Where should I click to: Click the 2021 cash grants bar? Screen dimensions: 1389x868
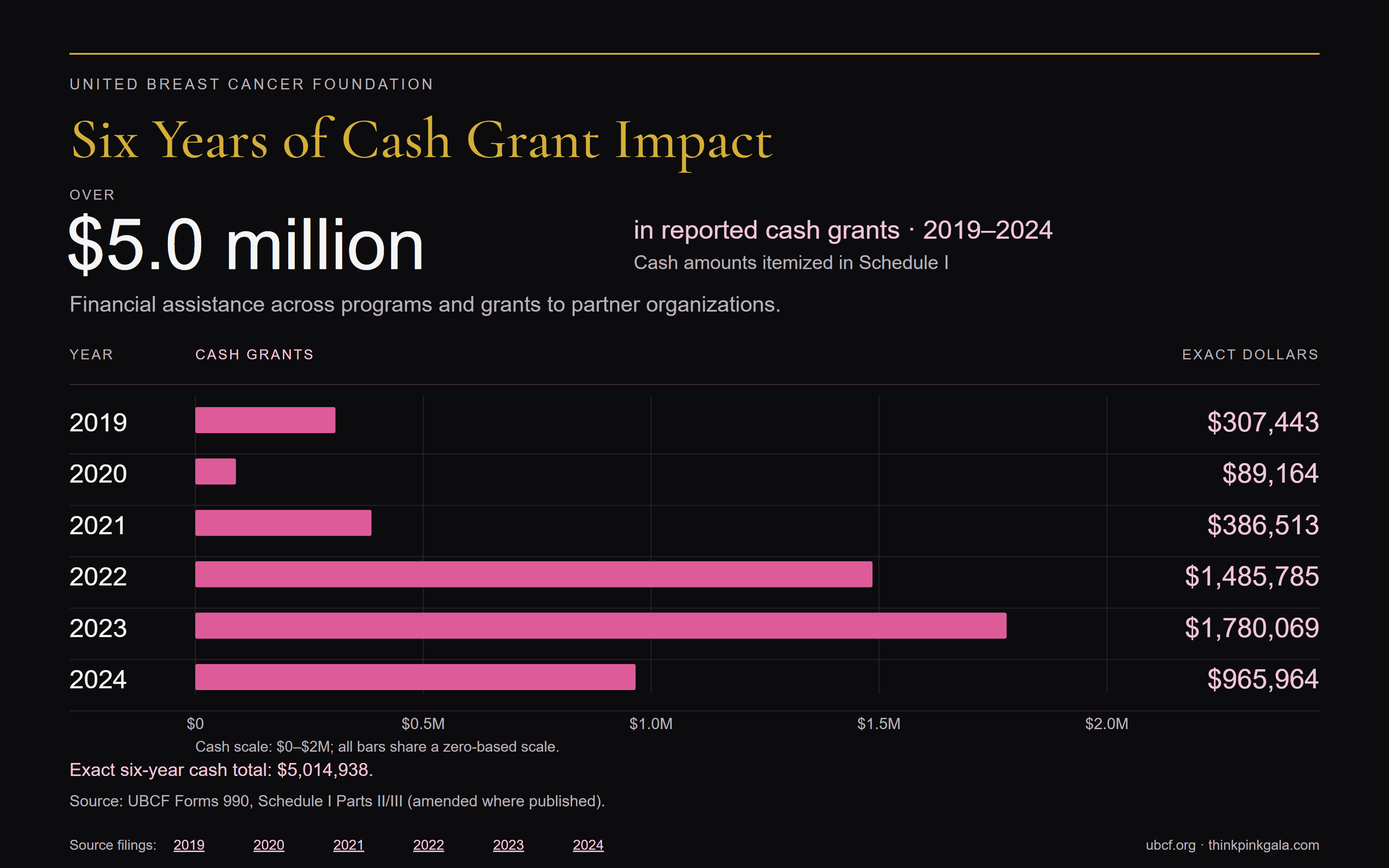(283, 523)
